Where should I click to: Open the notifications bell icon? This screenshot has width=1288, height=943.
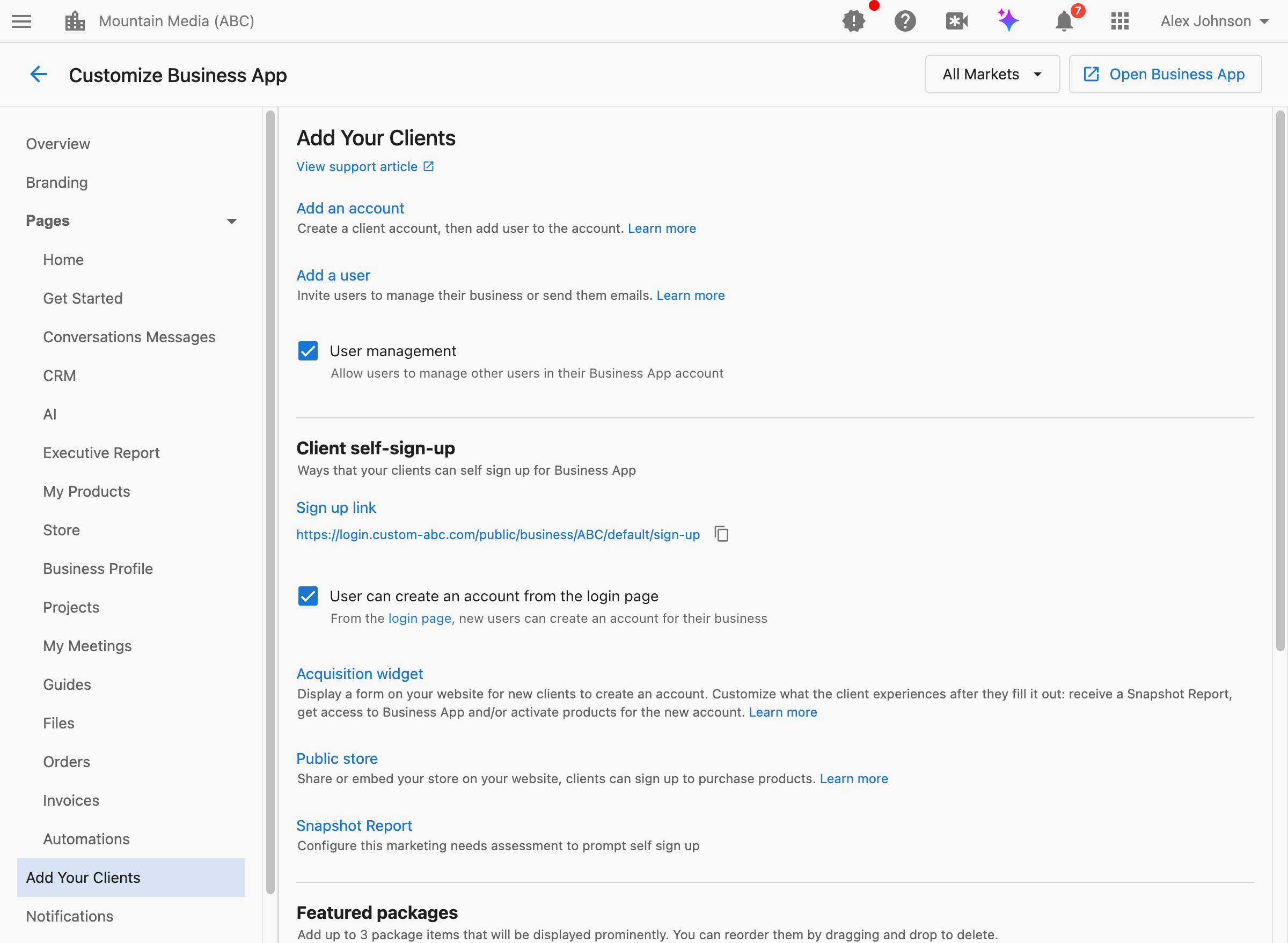point(1064,21)
